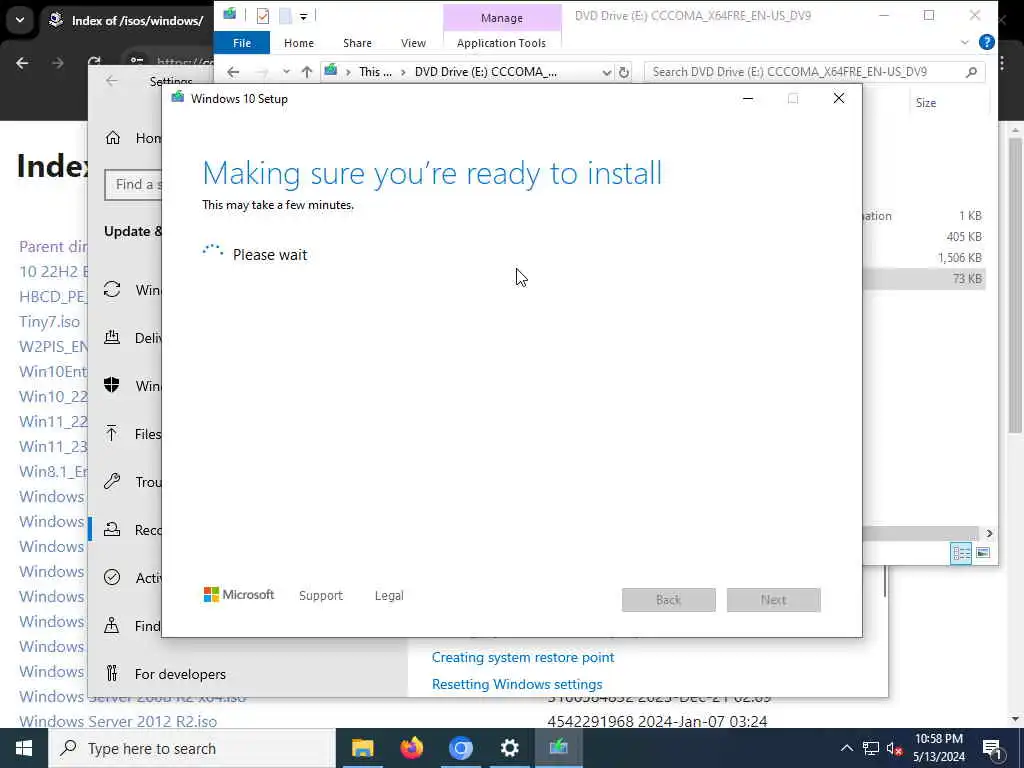This screenshot has width=1024, height=768.
Task: Open Home in Settings sidebar
Action: coord(133,138)
